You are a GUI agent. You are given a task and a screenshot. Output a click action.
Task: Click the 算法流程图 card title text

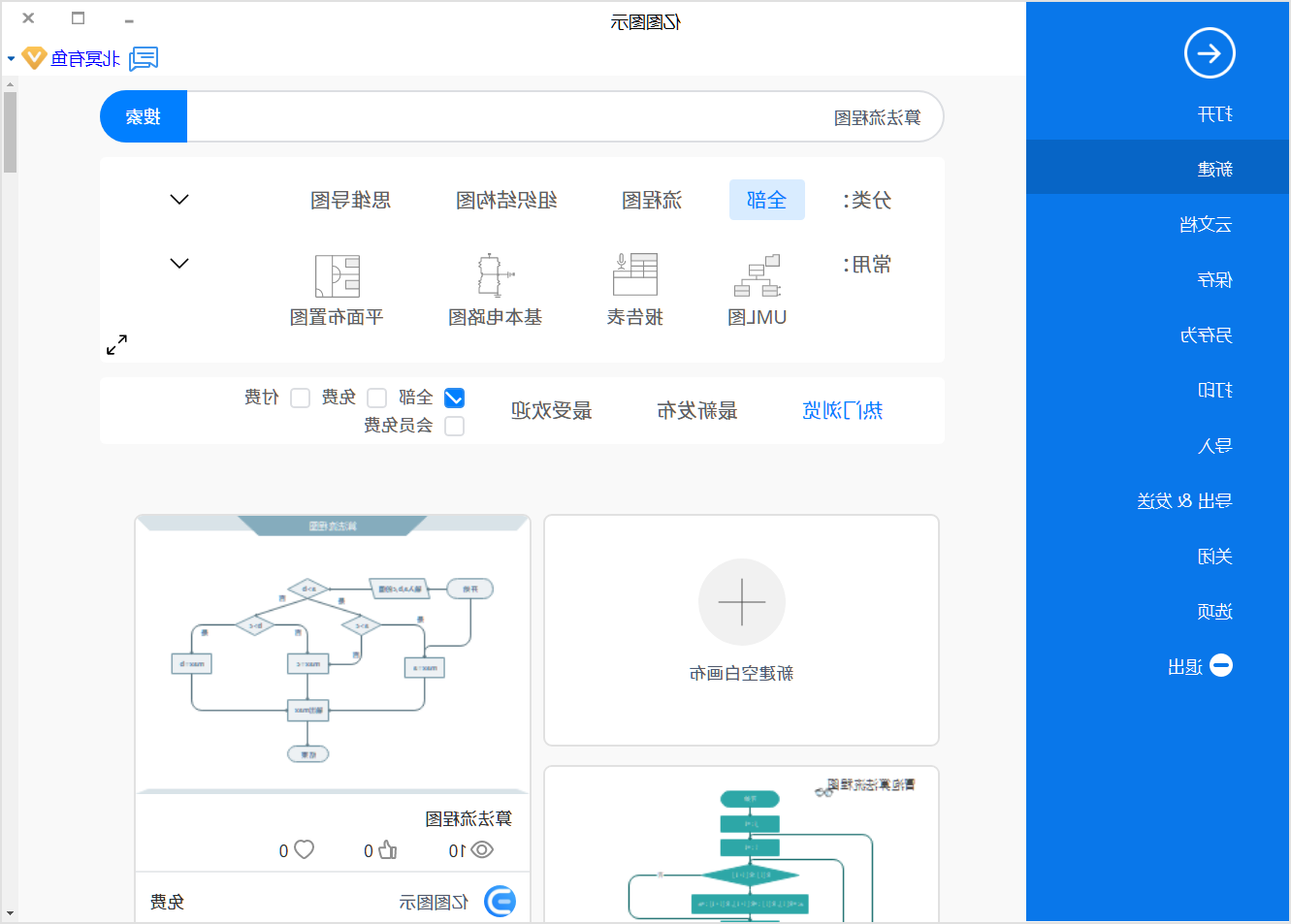point(468,818)
